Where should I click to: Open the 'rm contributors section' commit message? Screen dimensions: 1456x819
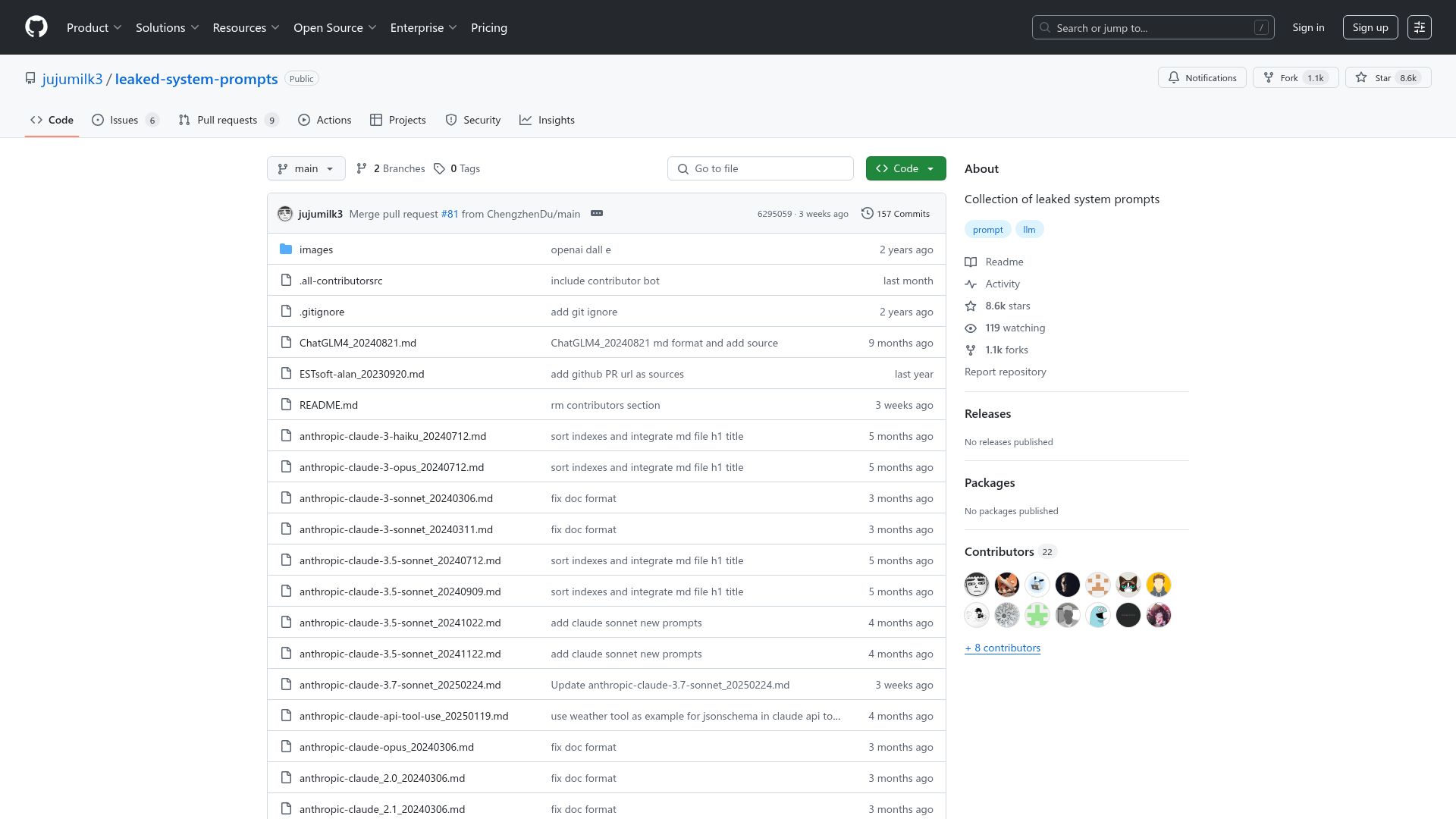(605, 406)
